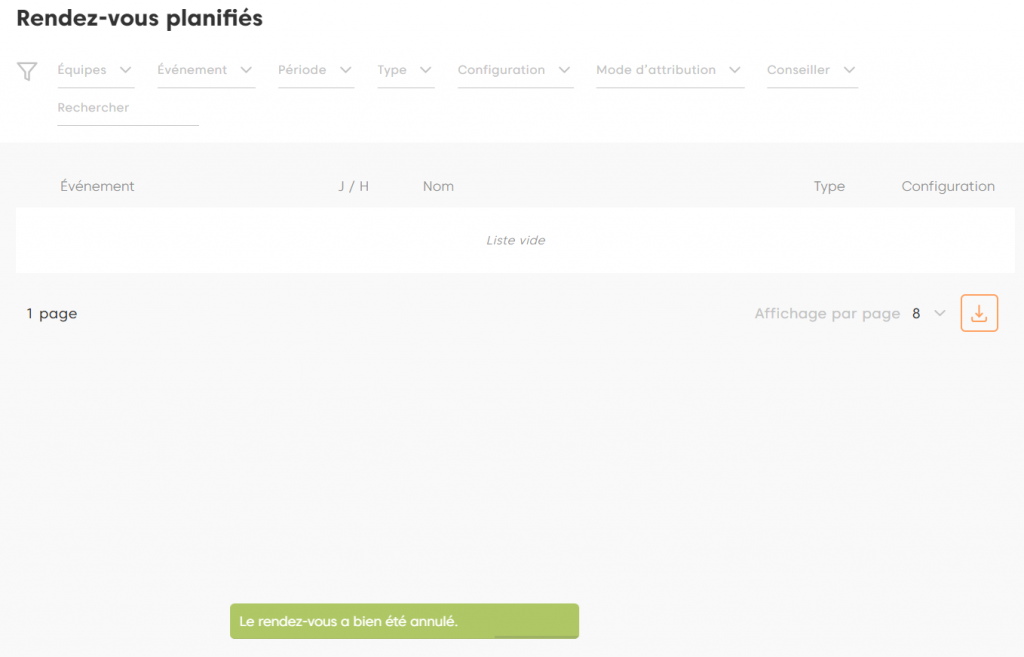The image size is (1024, 657).
Task: Click the orange download export icon
Action: point(979,313)
